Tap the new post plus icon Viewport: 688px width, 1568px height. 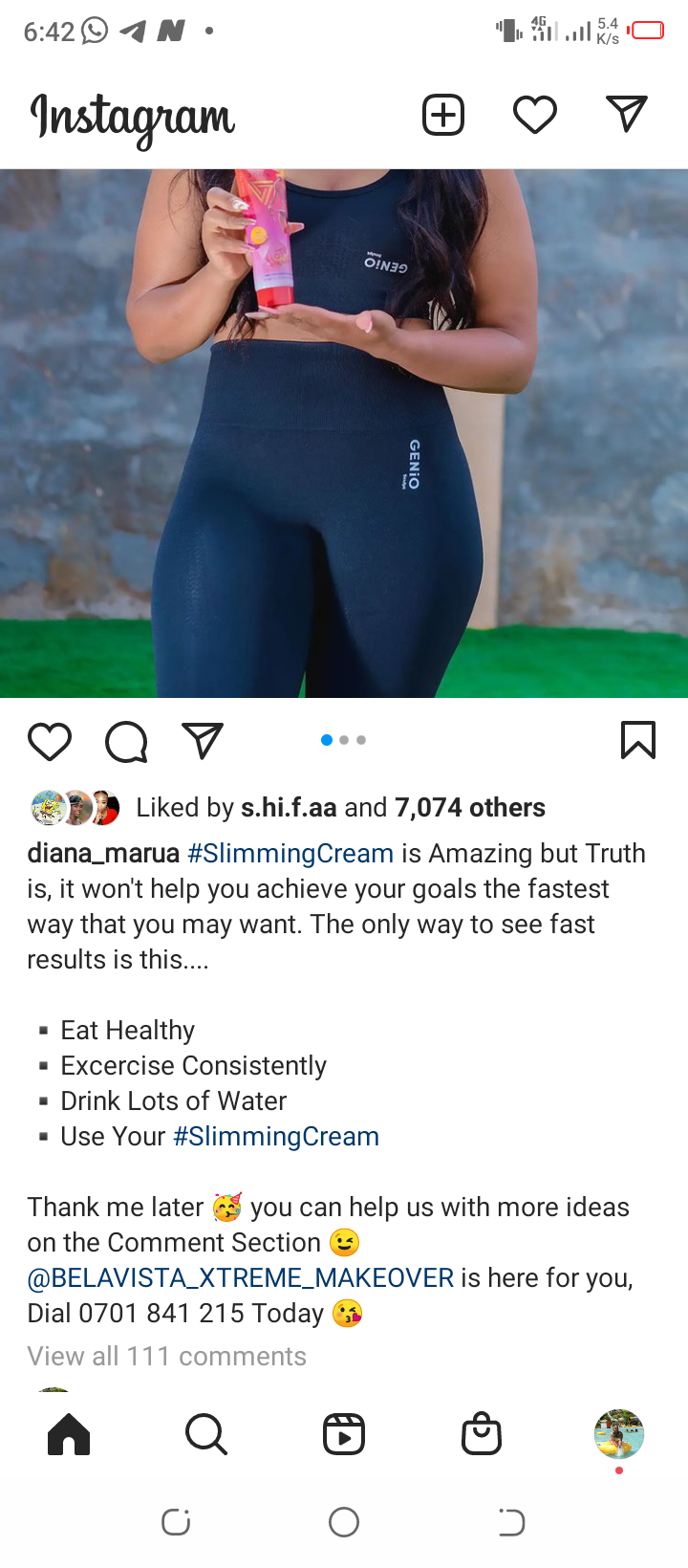443,116
